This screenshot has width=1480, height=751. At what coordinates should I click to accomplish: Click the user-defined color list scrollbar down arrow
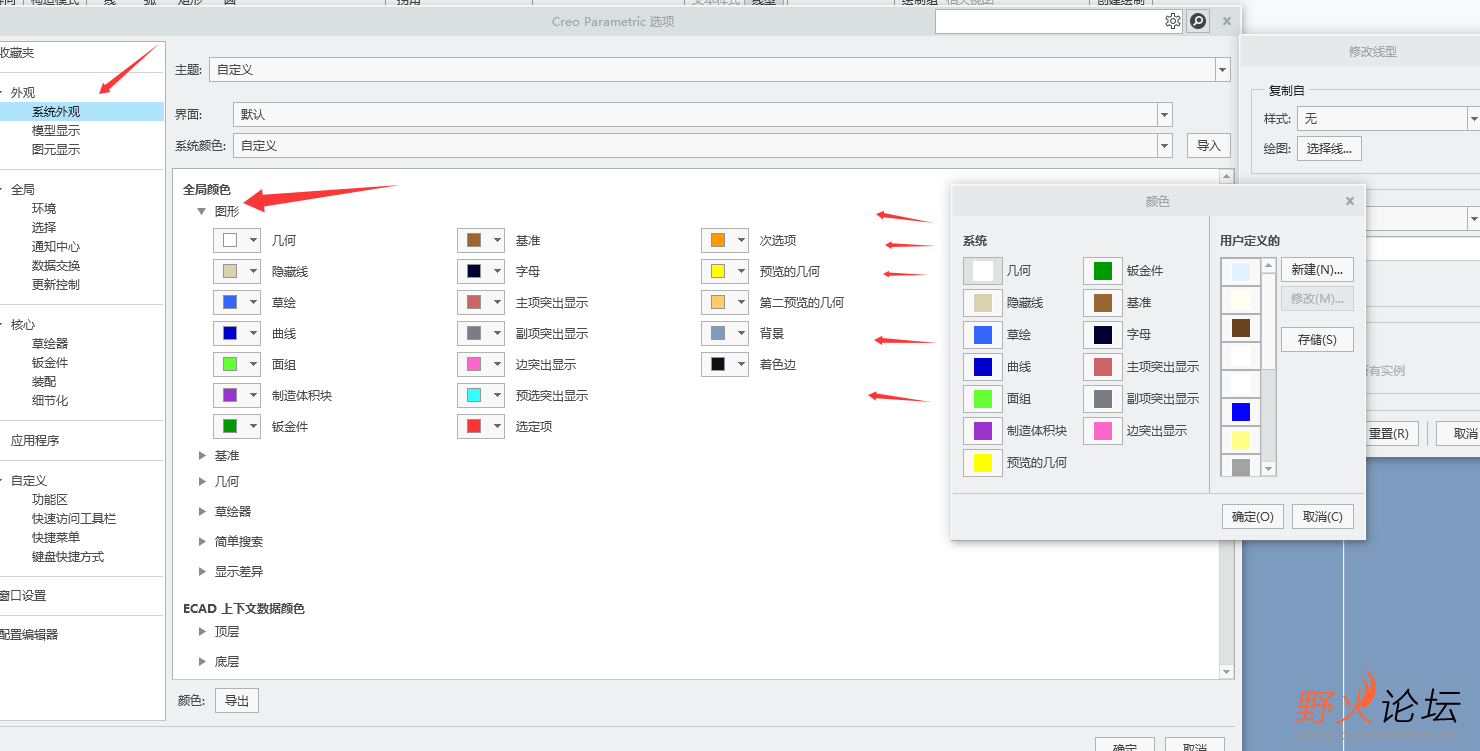coord(1268,470)
